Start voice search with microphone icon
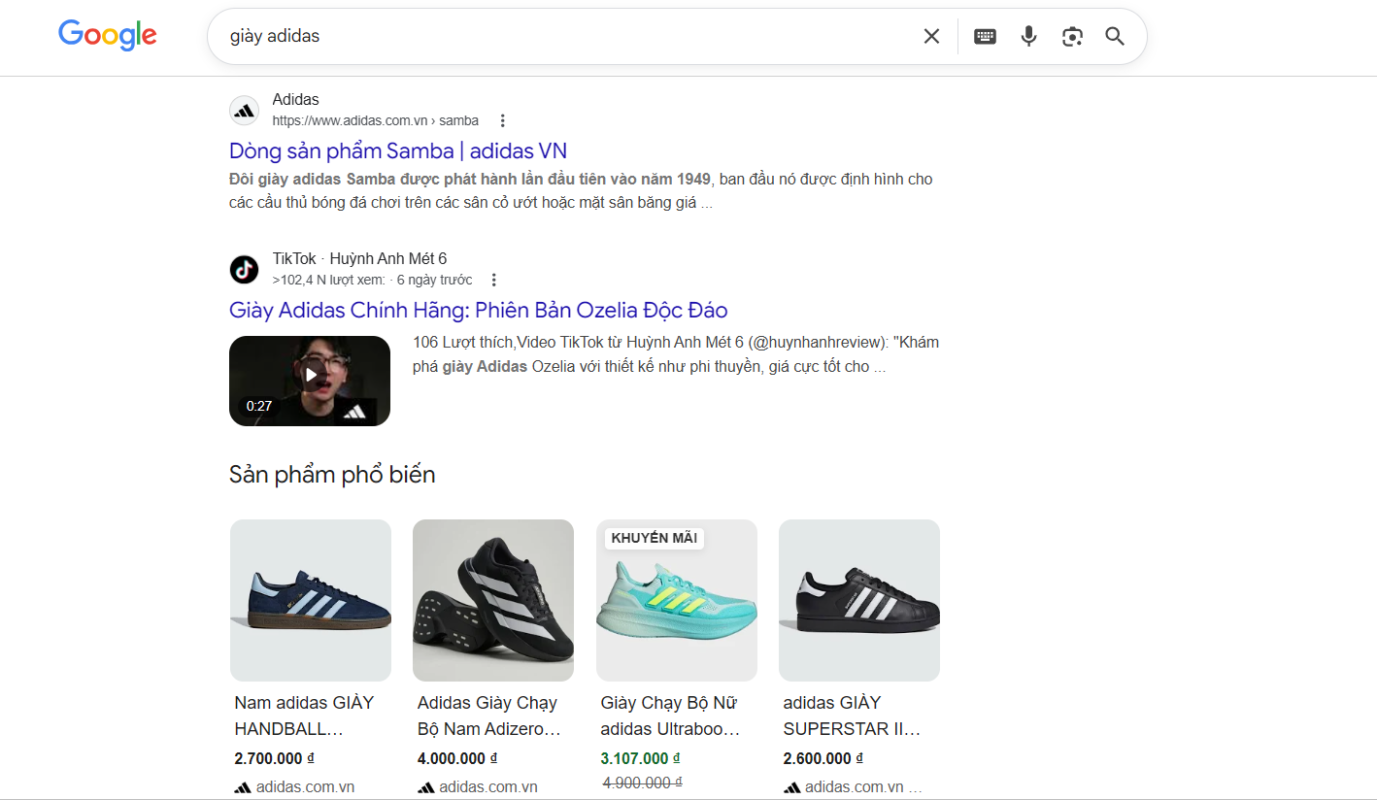Image resolution: width=1377 pixels, height=800 pixels. [x=1028, y=37]
